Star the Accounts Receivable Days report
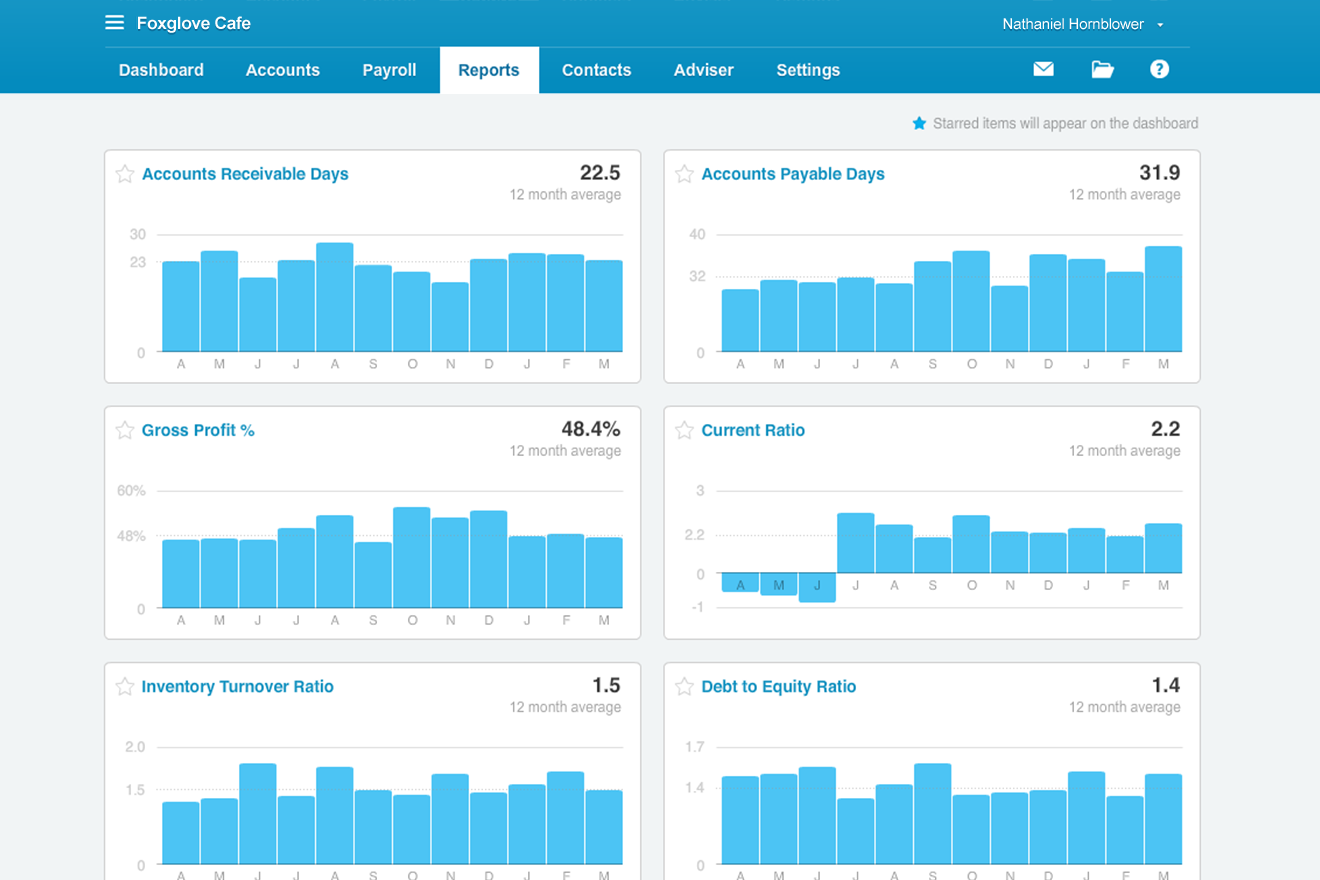1320x880 pixels. coord(124,173)
